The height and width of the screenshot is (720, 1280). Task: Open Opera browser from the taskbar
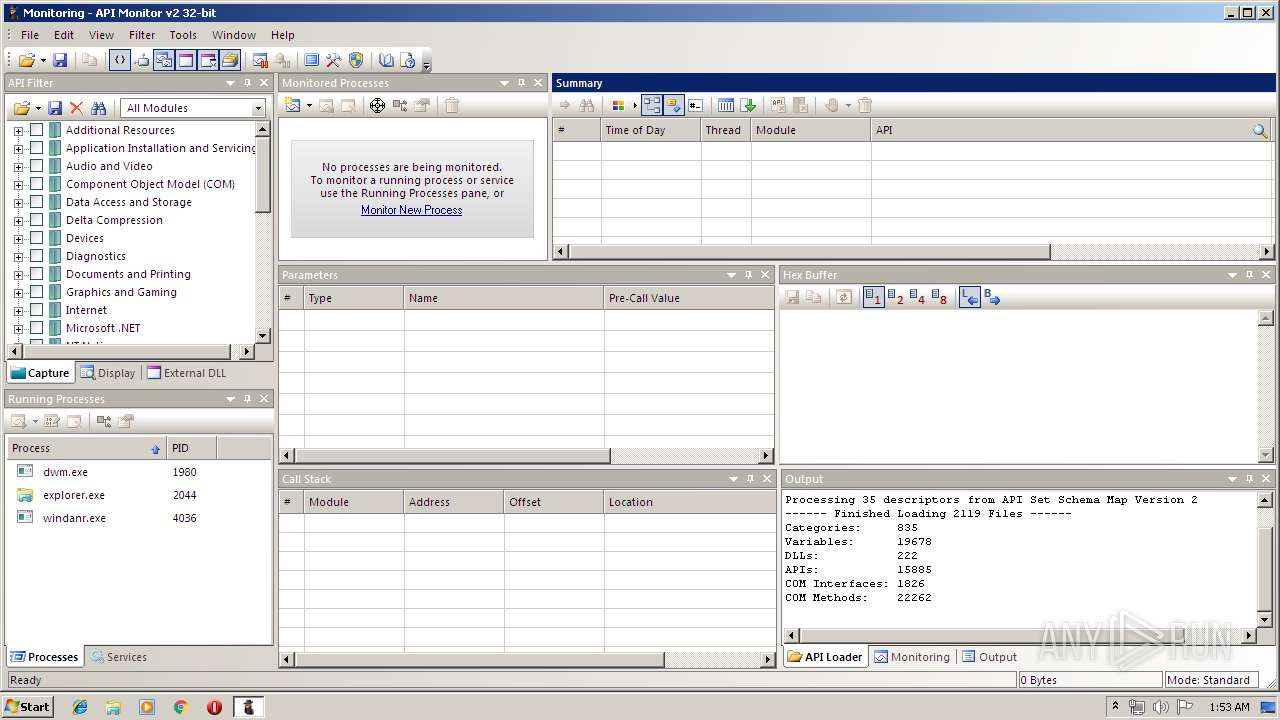(x=214, y=707)
